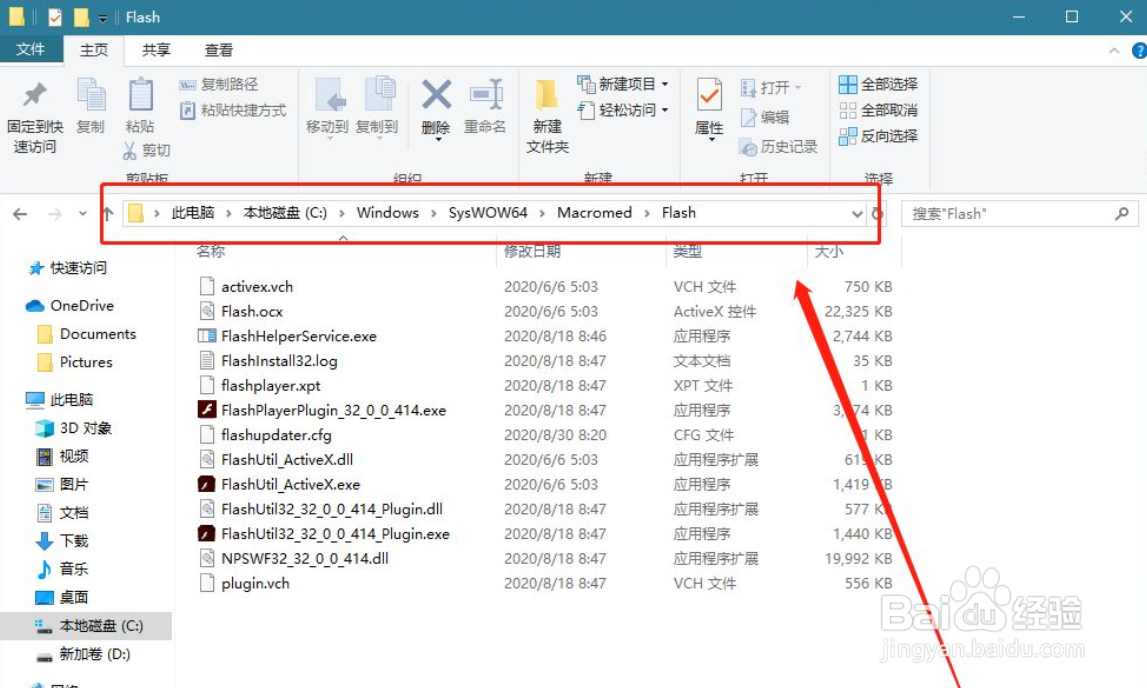This screenshot has height=688, width=1147.
Task: Click the Copy icon in the ribbon
Action: (91, 97)
